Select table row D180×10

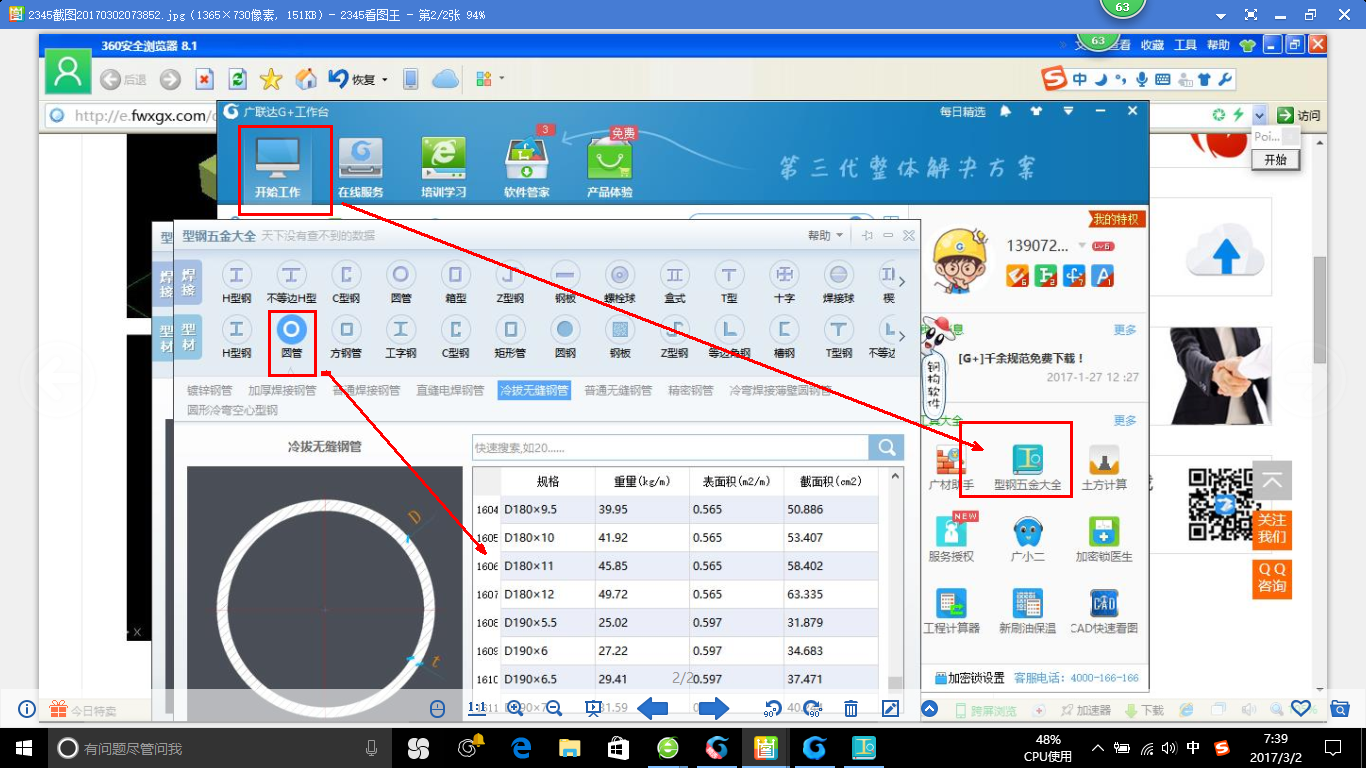(676, 538)
